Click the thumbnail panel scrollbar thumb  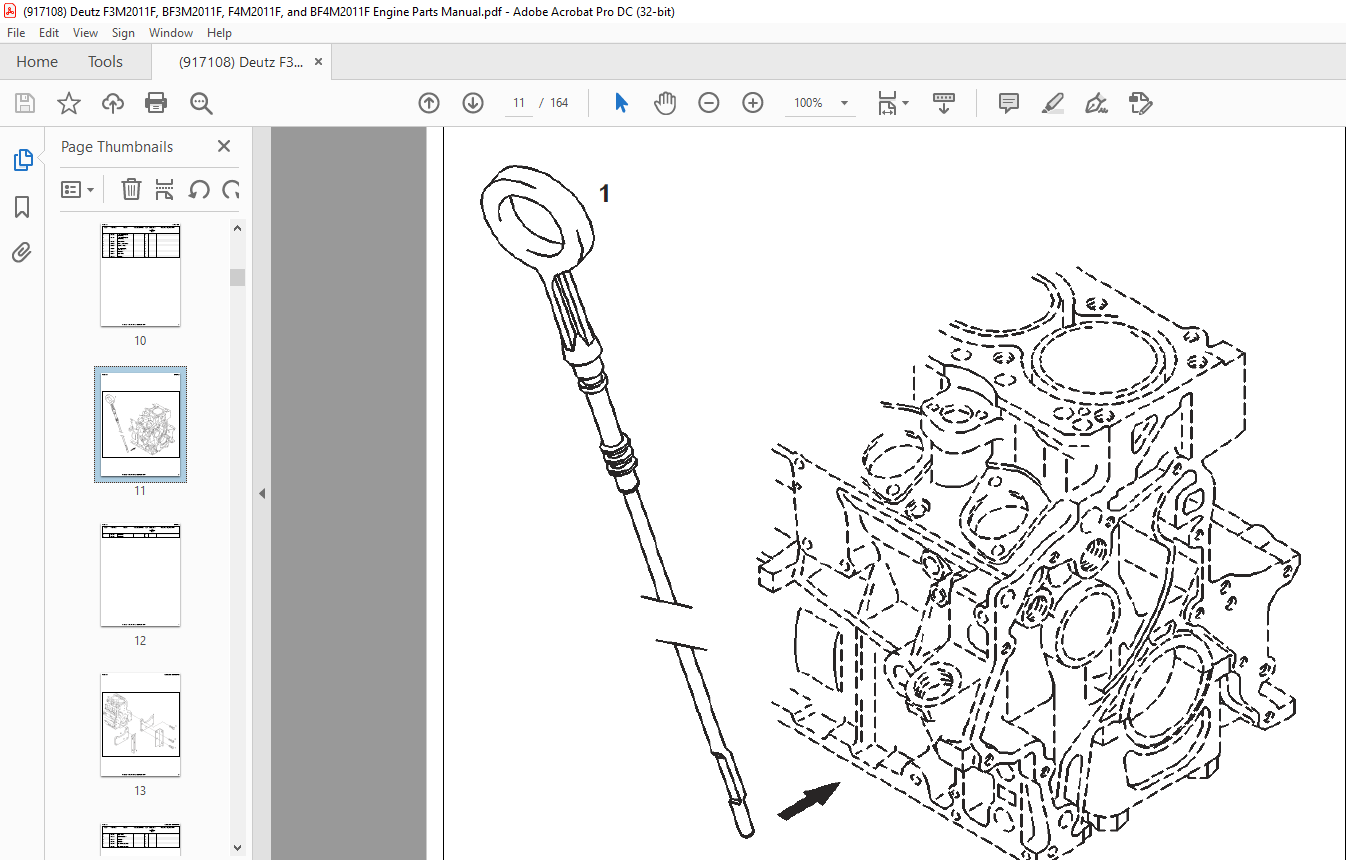[x=237, y=277]
